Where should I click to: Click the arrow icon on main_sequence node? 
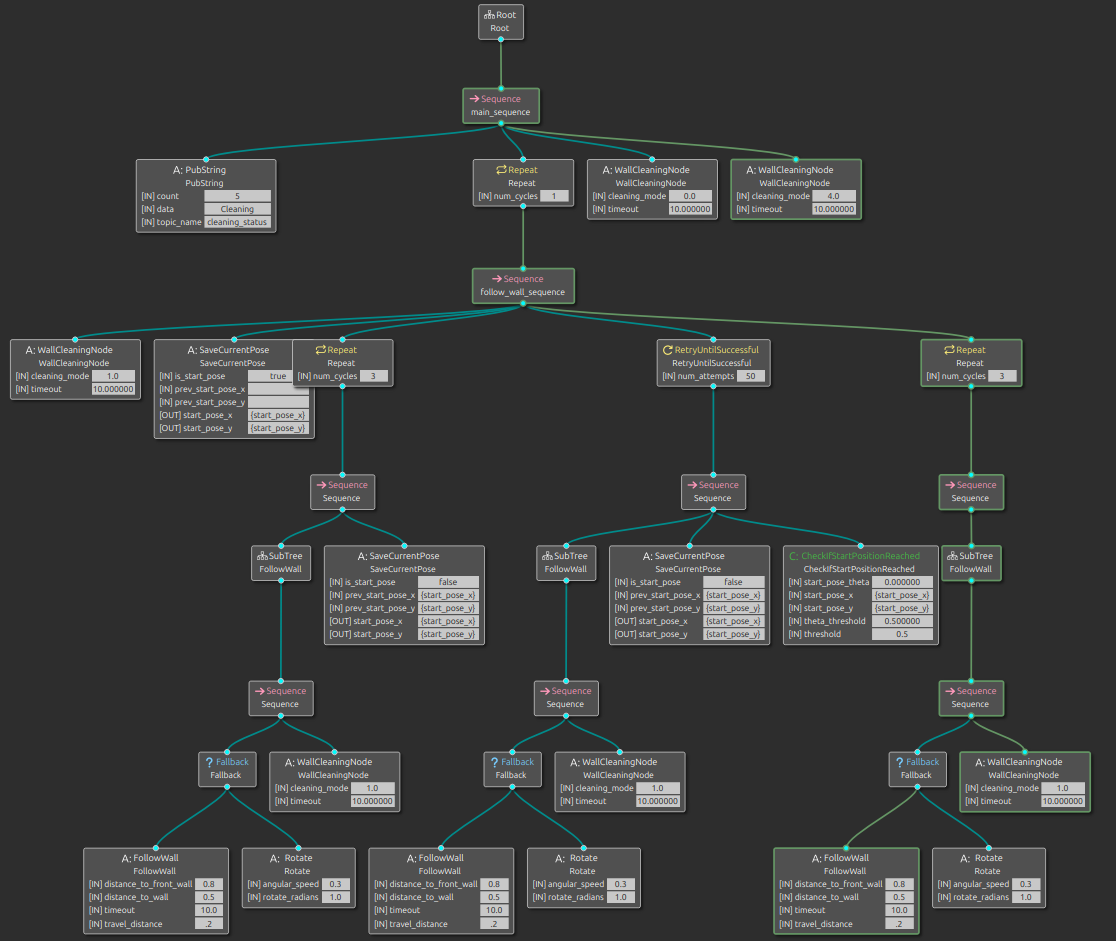[474, 99]
